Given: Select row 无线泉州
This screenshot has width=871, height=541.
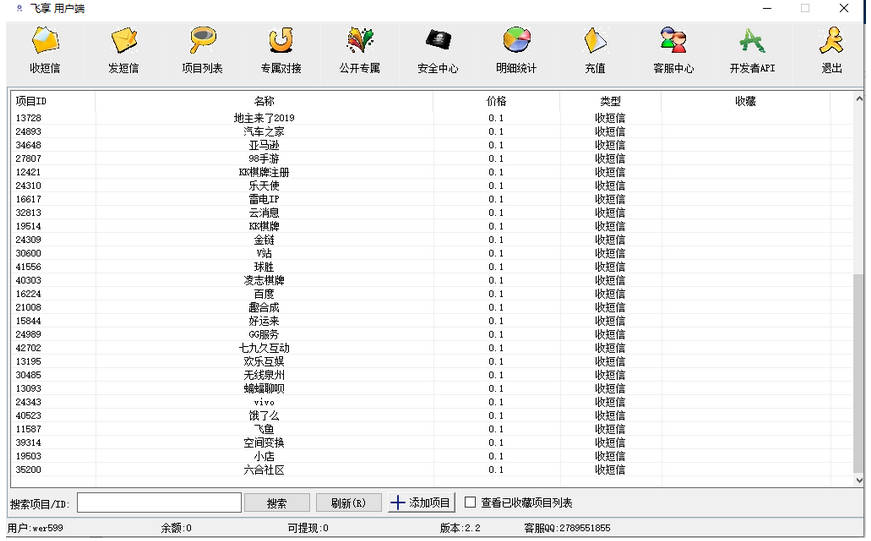Looking at the screenshot, I should [x=432, y=374].
